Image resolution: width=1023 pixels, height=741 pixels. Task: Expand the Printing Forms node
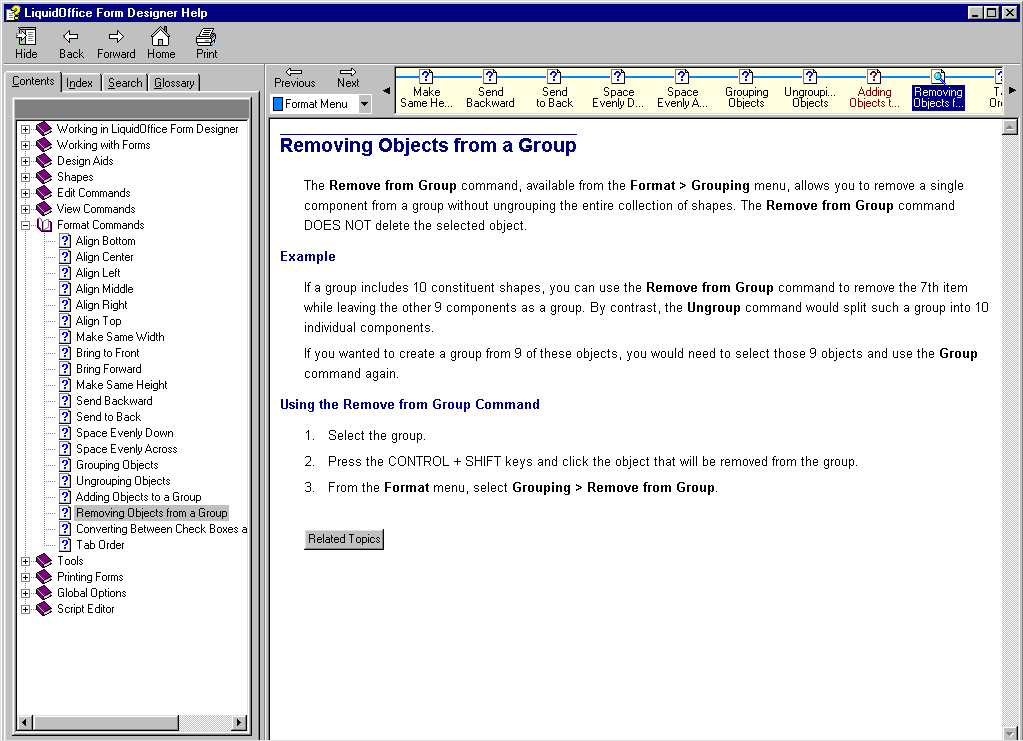tap(25, 577)
